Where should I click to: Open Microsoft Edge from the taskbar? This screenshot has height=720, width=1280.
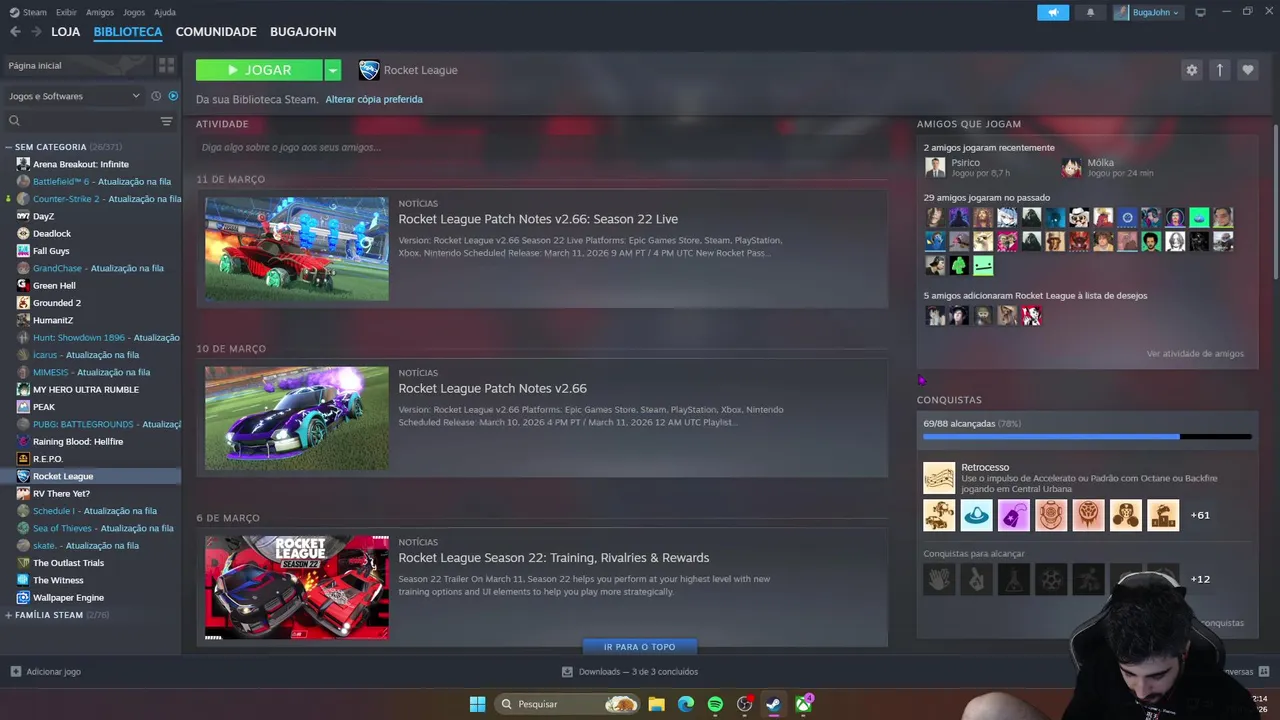(x=686, y=704)
